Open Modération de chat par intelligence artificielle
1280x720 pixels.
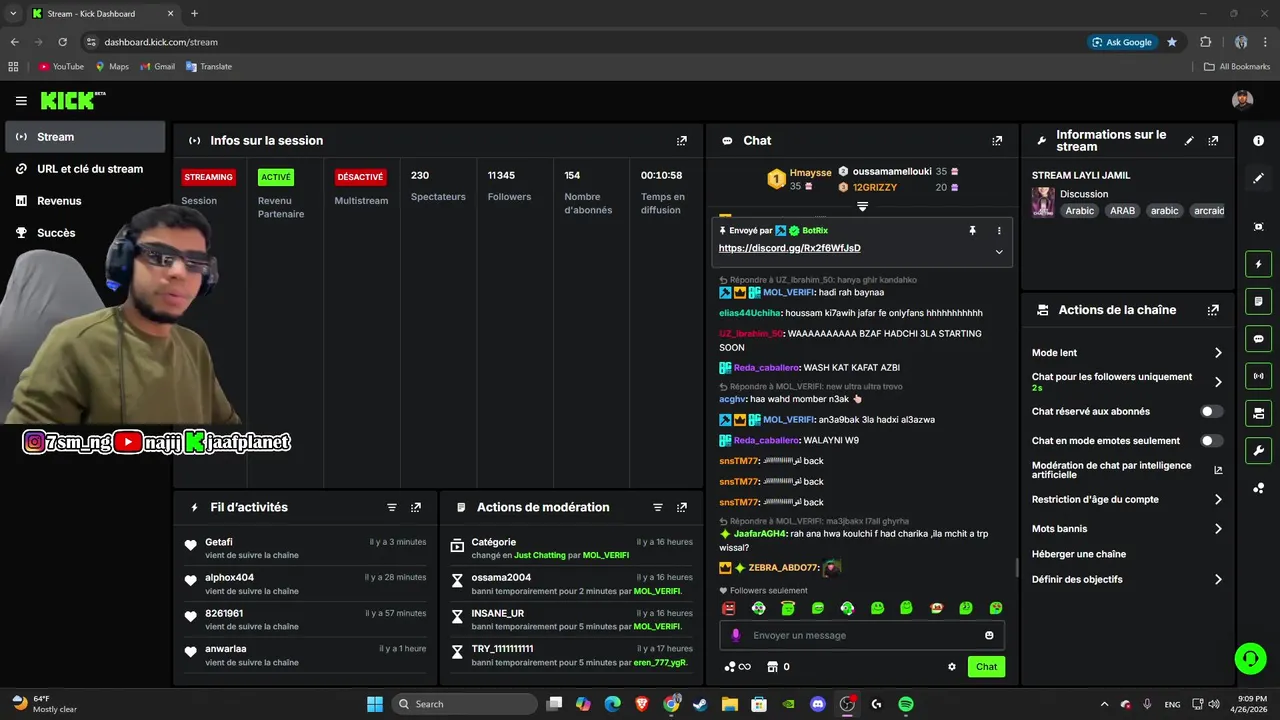tap(1127, 470)
